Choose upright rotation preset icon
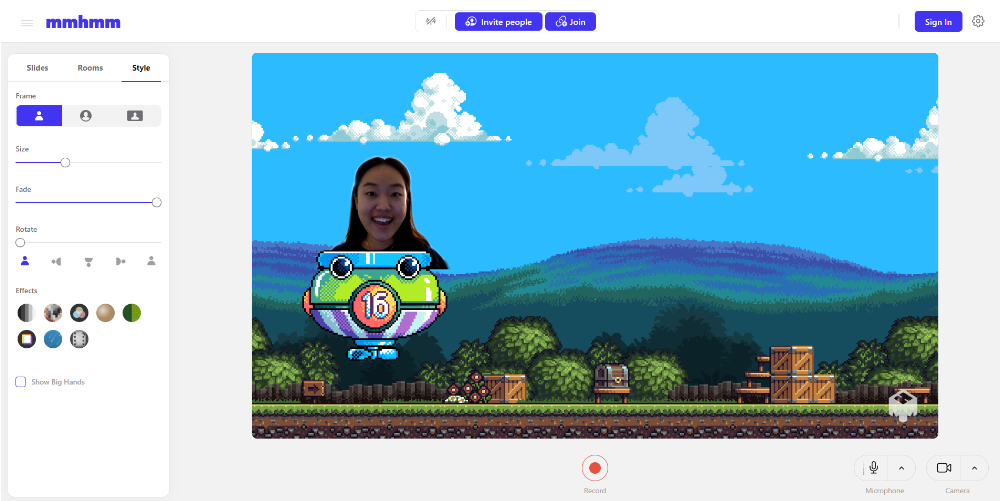The height and width of the screenshot is (501, 1000). [25, 261]
